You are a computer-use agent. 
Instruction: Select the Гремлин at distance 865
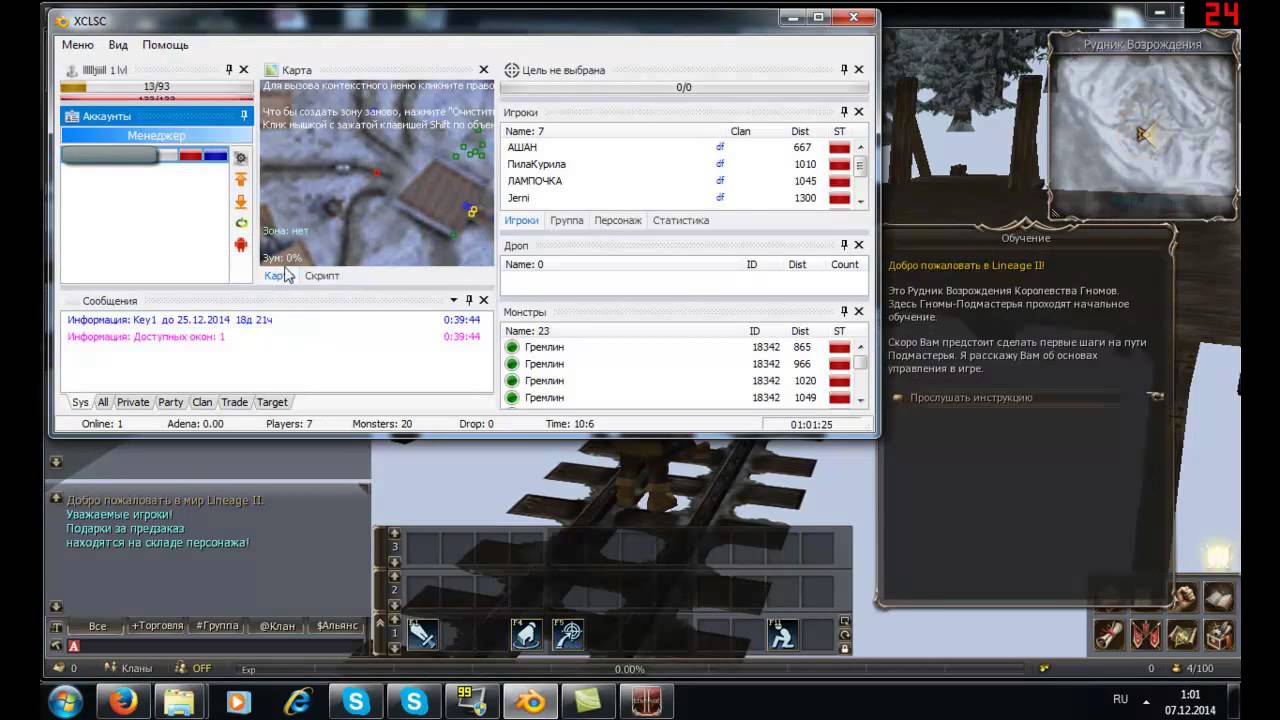[x=677, y=347]
